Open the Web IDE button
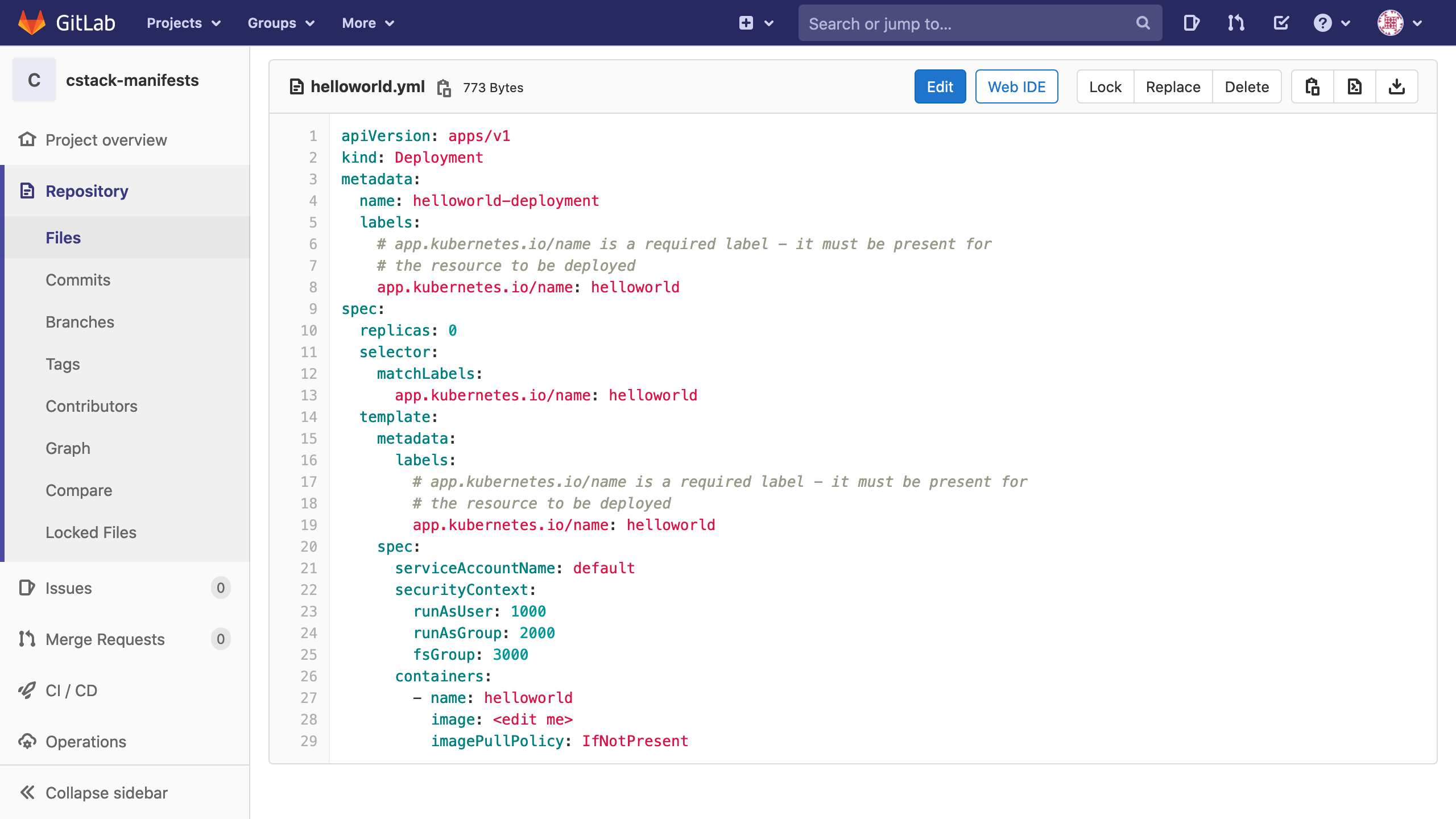This screenshot has height=819, width=1456. 1017,86
